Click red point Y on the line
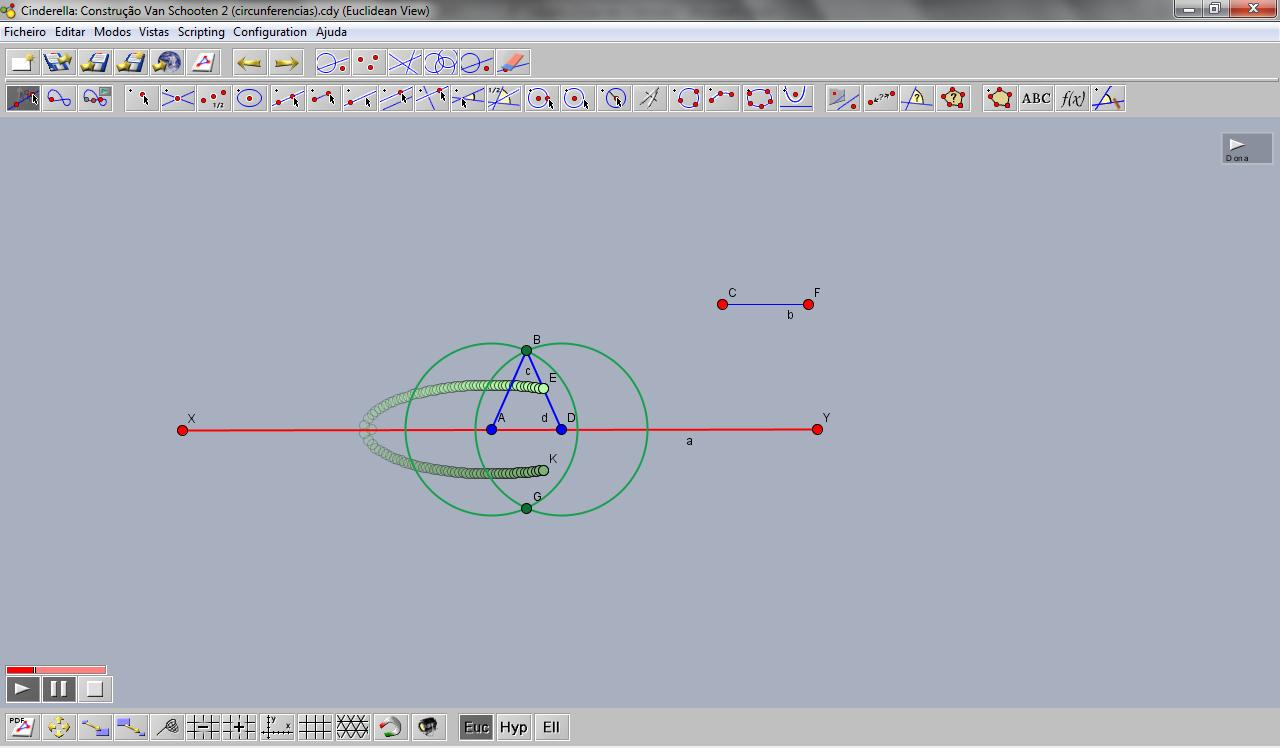1280x748 pixels. (817, 429)
